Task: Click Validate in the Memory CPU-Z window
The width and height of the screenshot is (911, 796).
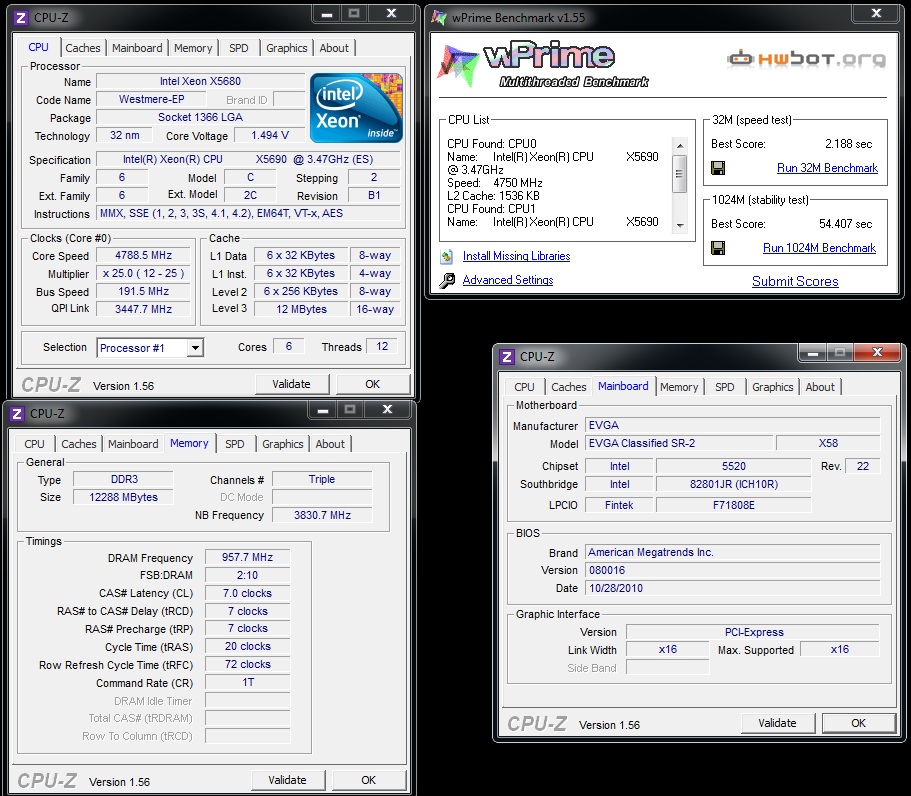Action: click(288, 780)
